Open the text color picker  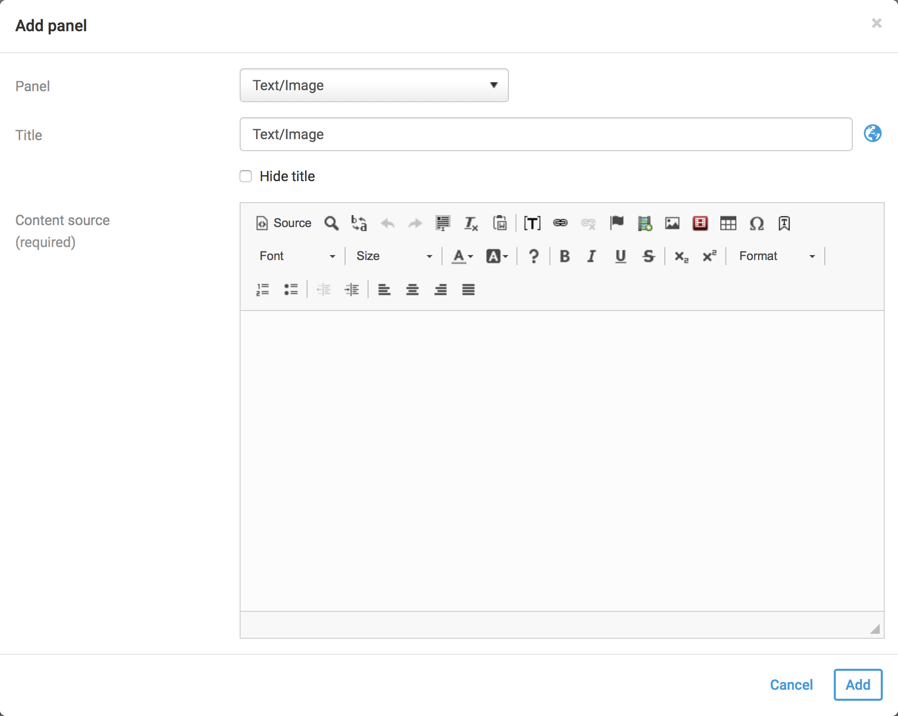click(461, 256)
